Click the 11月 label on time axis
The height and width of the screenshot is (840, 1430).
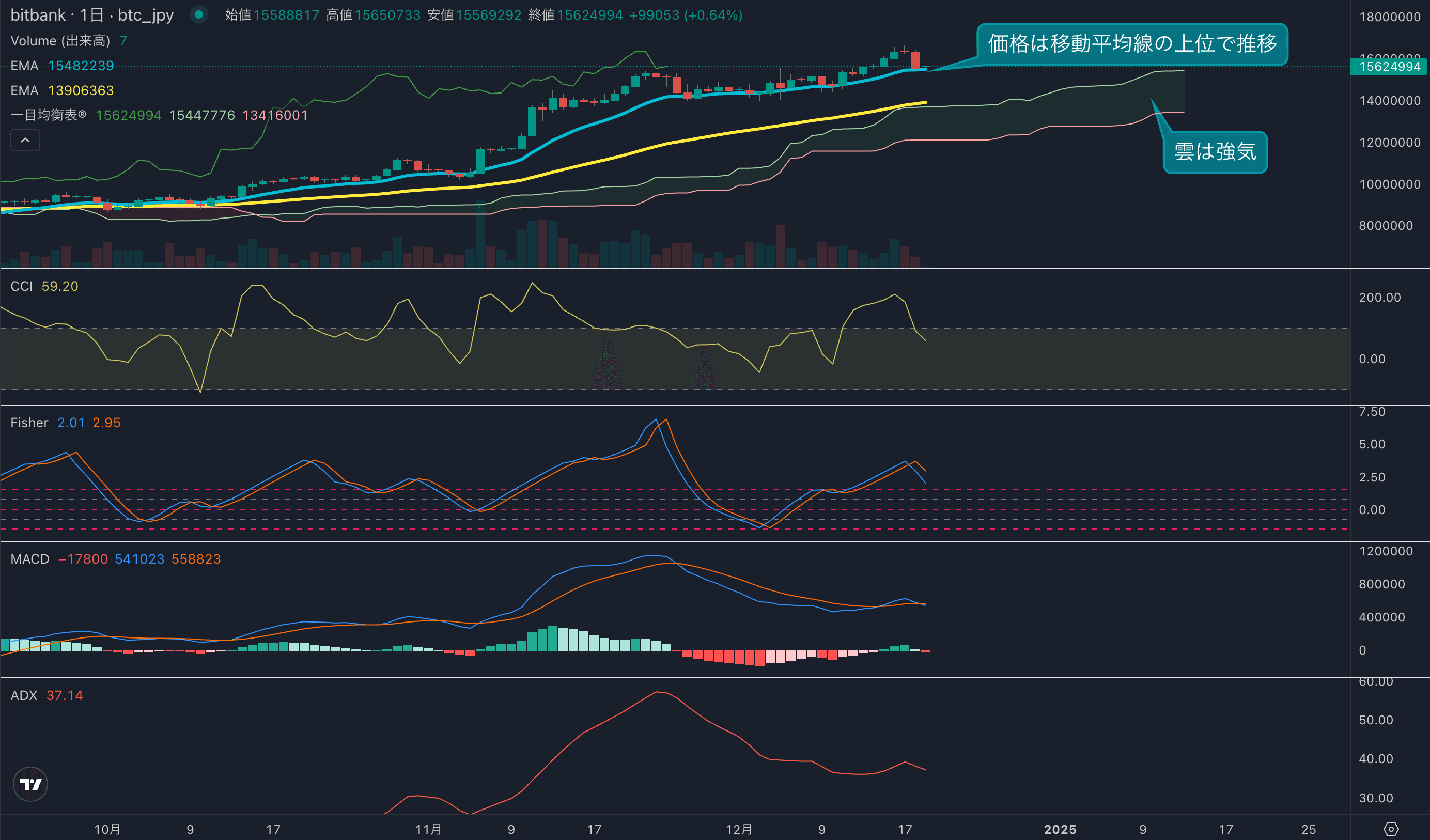tap(428, 829)
